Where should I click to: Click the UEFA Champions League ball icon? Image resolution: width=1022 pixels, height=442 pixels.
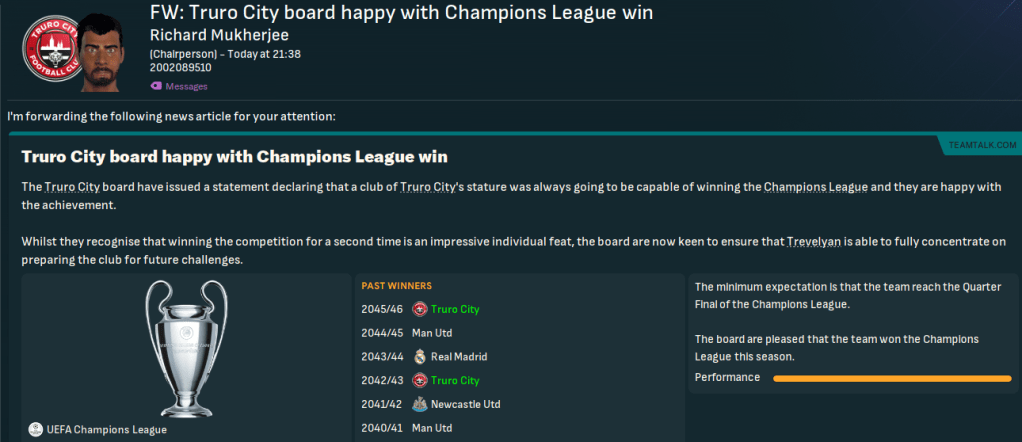[x=36, y=429]
